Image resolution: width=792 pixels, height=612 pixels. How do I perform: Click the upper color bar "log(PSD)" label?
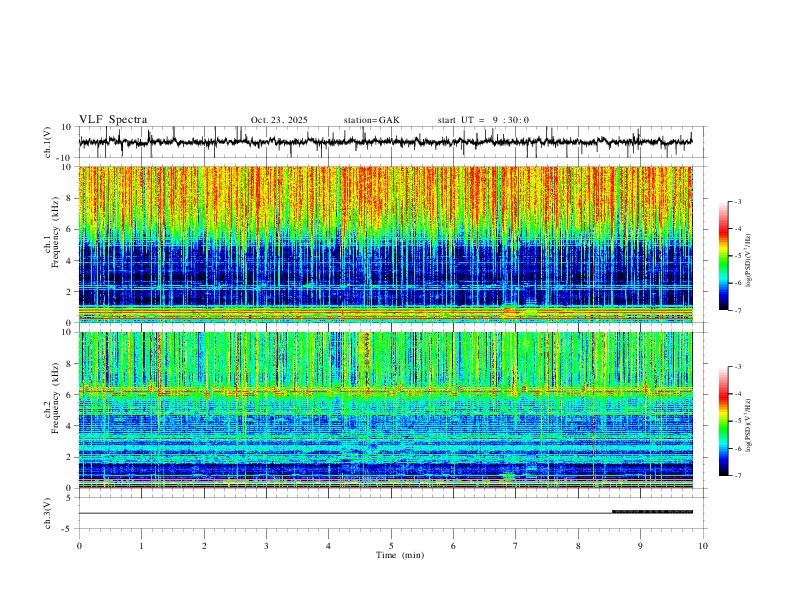point(749,260)
